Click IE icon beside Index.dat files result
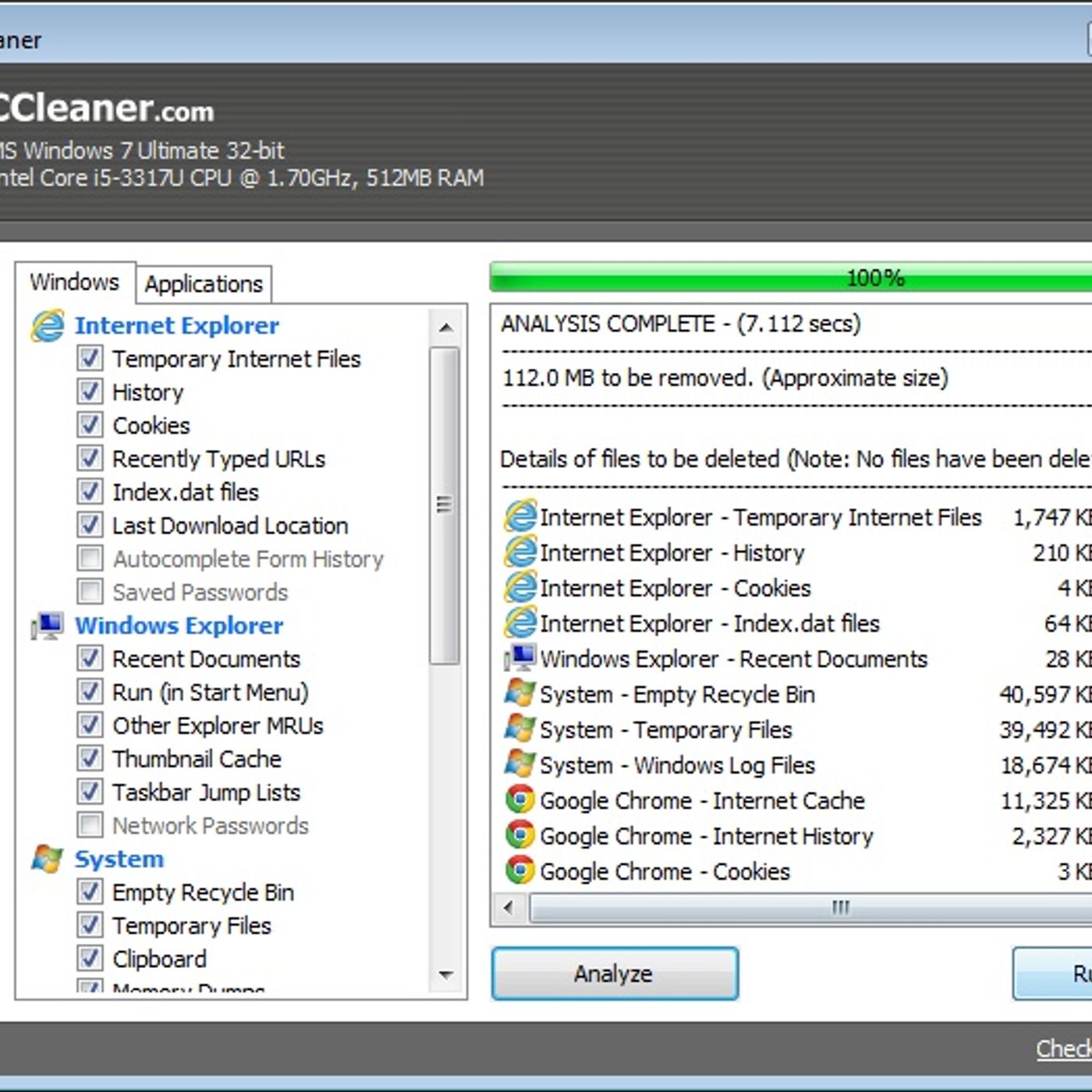Image resolution: width=1092 pixels, height=1092 pixels. click(520, 623)
